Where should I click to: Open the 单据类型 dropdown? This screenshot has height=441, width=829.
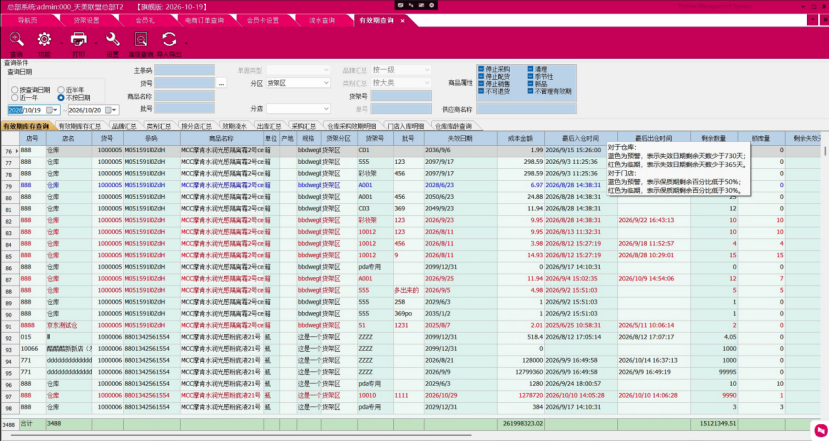click(298, 70)
